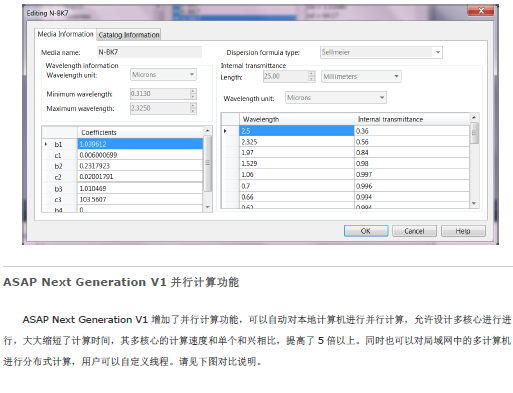The height and width of the screenshot is (393, 513).
Task: Select transmittance cell 0.98
Action: pos(412,163)
